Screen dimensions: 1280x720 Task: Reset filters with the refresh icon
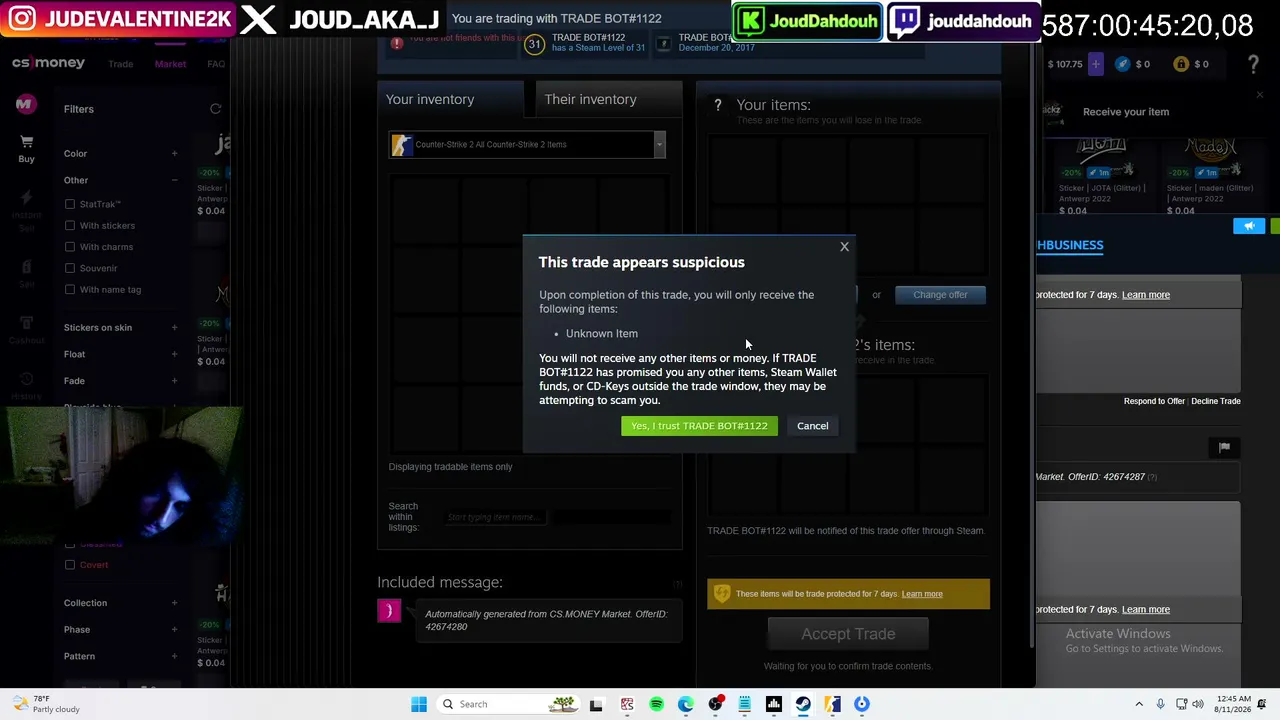tap(215, 109)
